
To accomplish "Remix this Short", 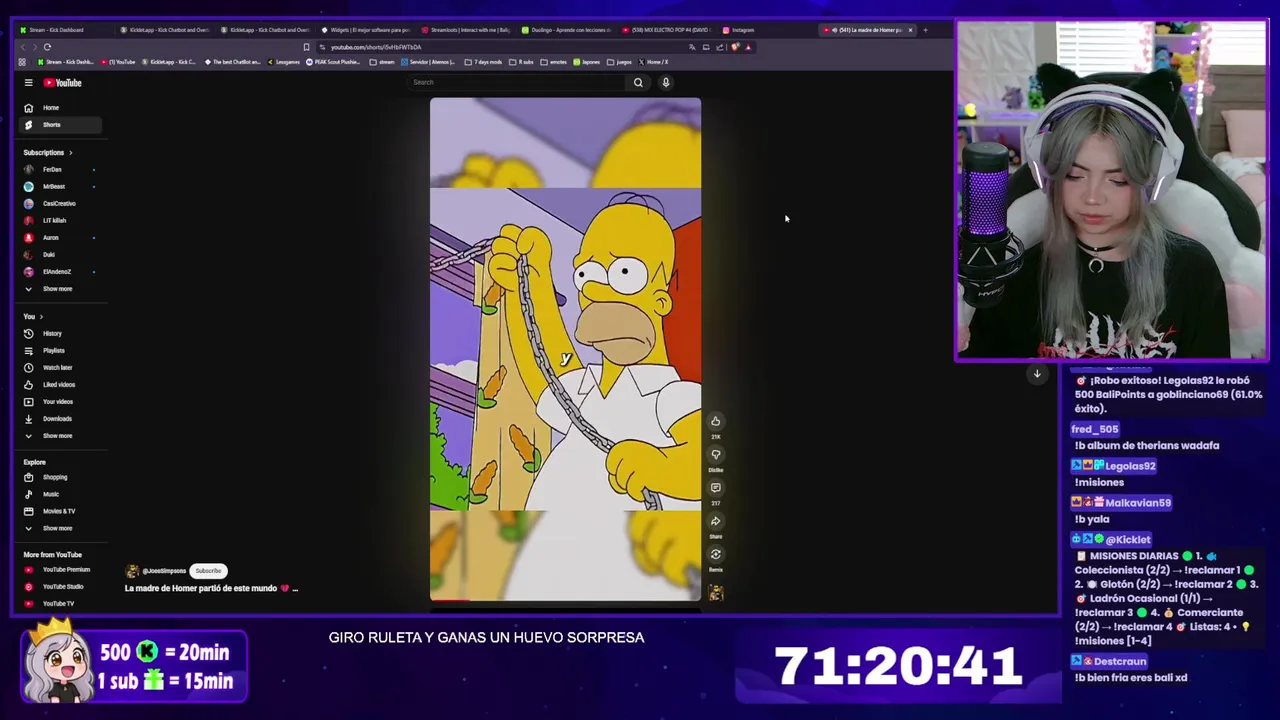I will coord(715,554).
